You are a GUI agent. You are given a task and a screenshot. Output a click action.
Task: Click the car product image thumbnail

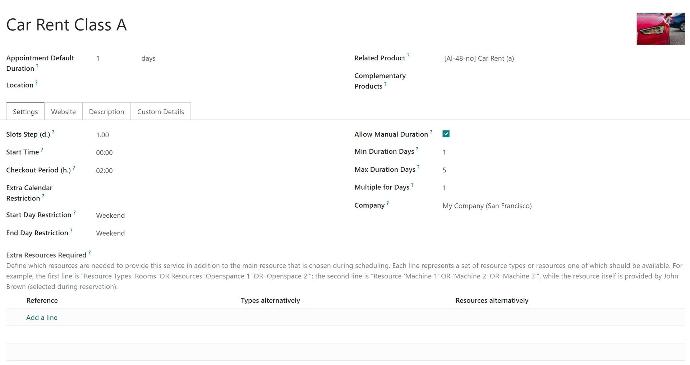point(661,29)
